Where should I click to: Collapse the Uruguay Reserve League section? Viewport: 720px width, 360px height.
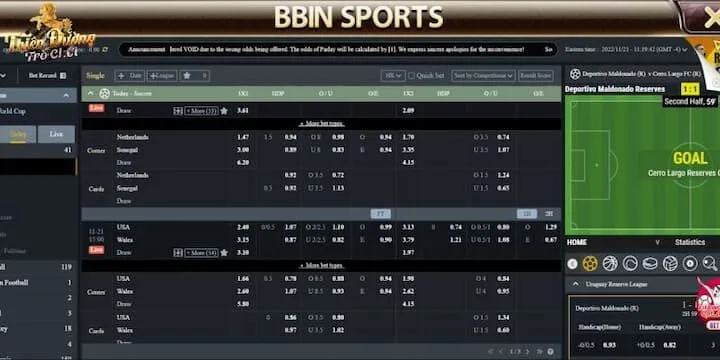[x=575, y=284]
